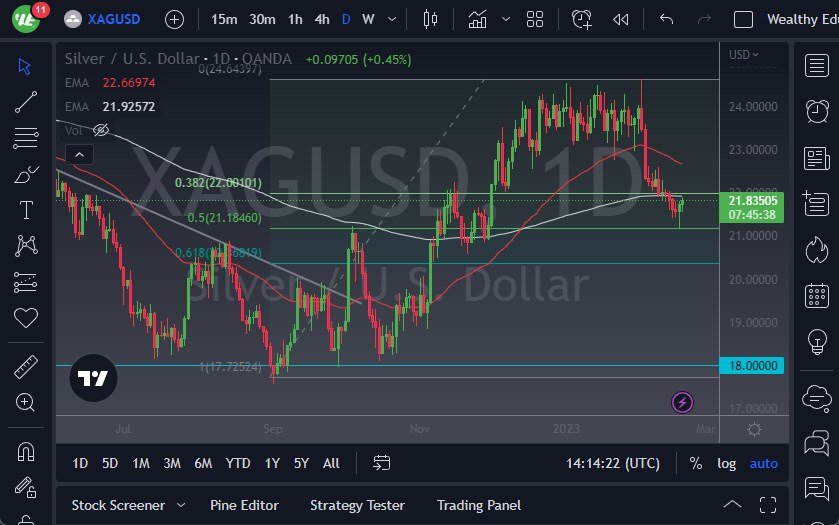Open timezone menu at 14:14:22 (UTC)
Screen dimensions: 839x525
[x=613, y=463]
